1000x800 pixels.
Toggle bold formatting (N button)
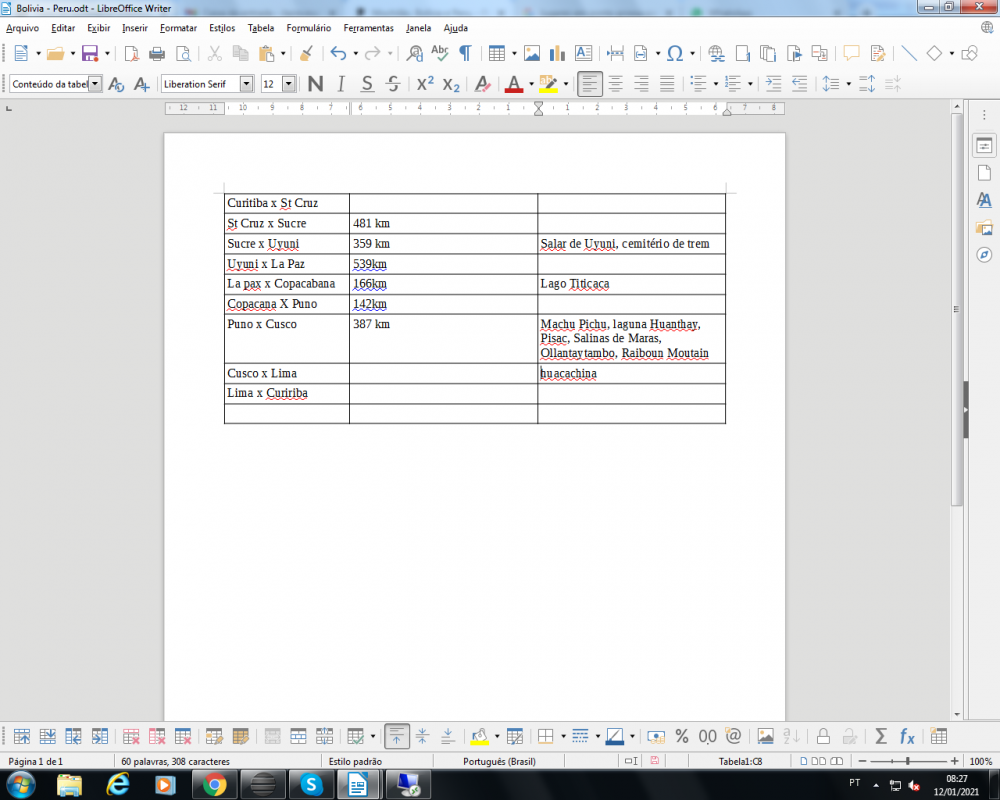point(315,84)
